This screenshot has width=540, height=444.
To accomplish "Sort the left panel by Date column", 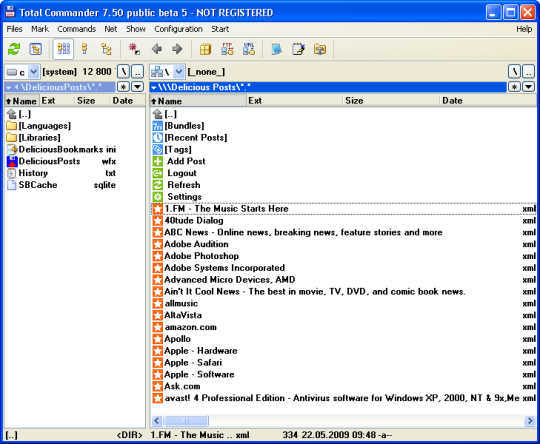I will [128, 101].
